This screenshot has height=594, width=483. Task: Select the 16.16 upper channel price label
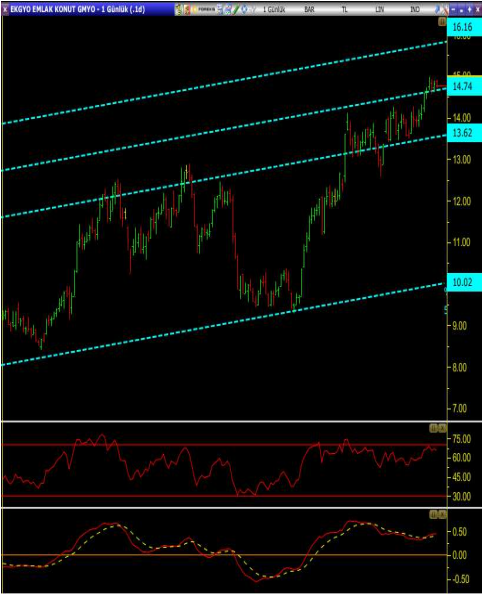464,27
